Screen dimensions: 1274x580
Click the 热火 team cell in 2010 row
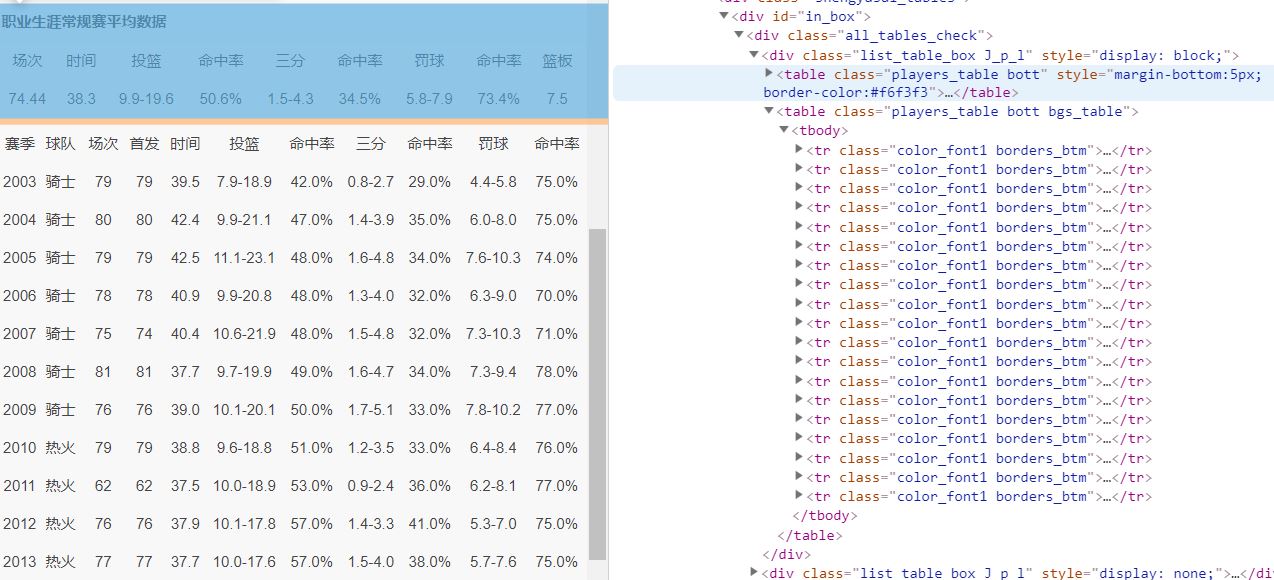(x=60, y=447)
